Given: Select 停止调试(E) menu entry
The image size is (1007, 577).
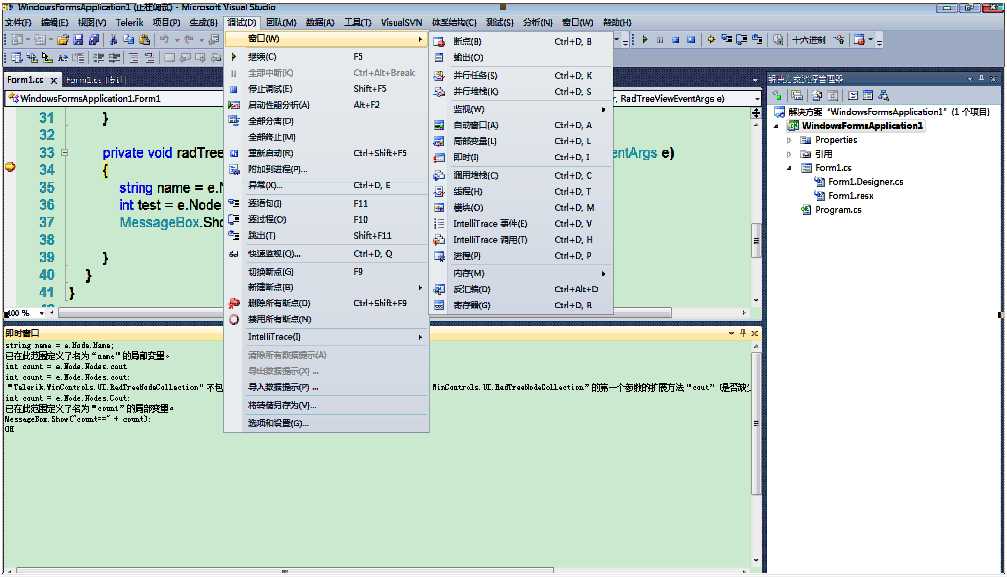Looking at the screenshot, I should click(326, 89).
